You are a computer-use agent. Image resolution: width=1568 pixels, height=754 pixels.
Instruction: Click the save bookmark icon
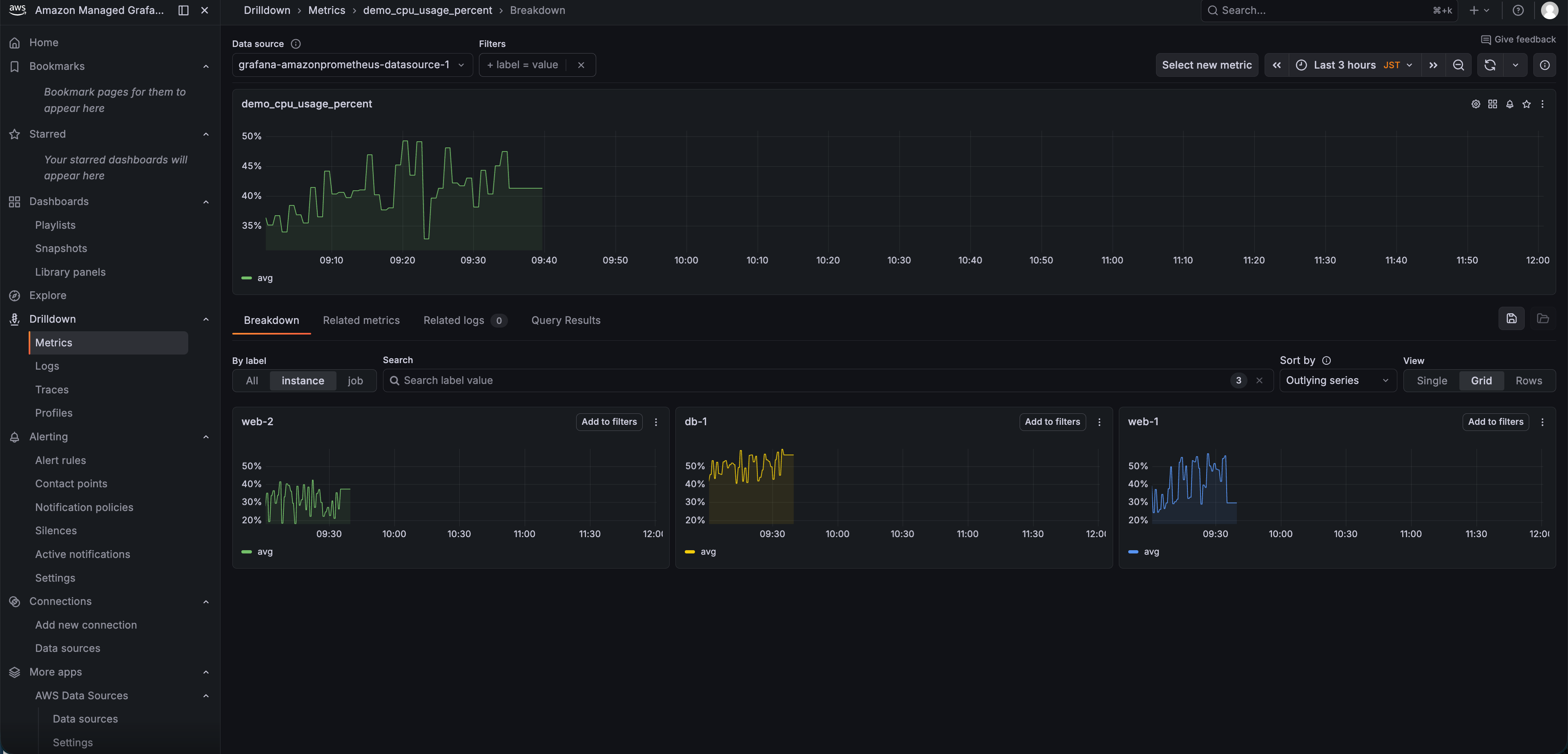(x=1511, y=319)
